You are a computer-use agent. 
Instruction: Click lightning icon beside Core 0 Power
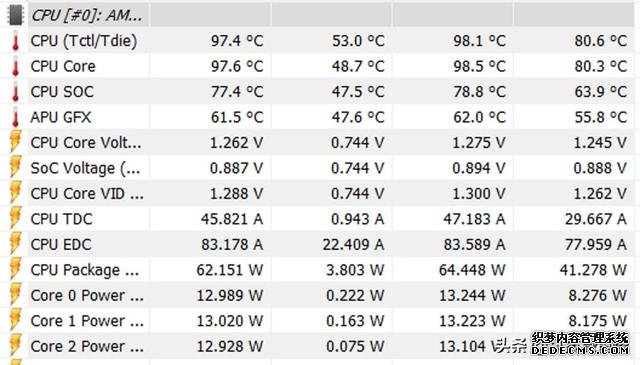16,296
